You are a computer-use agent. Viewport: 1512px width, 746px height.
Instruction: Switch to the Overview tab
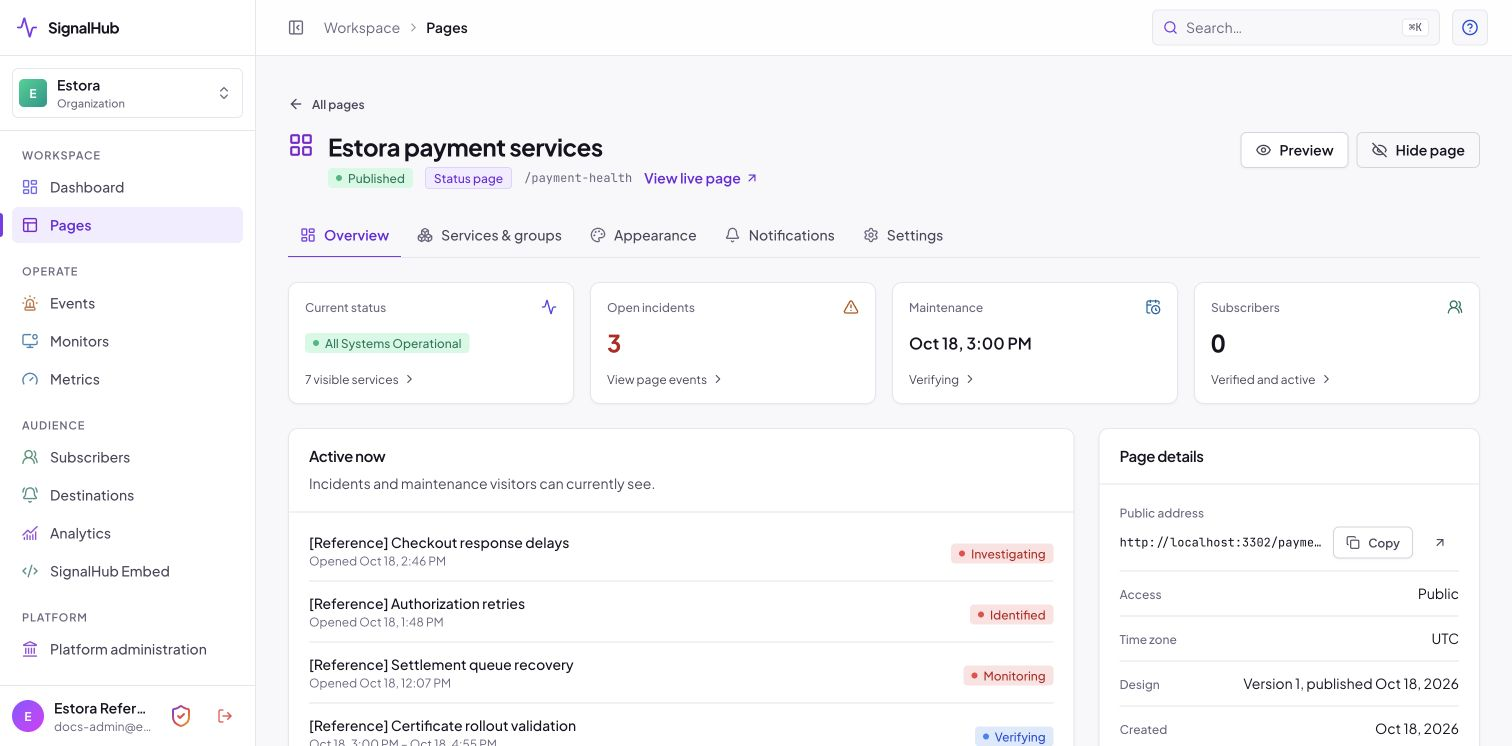tap(345, 235)
